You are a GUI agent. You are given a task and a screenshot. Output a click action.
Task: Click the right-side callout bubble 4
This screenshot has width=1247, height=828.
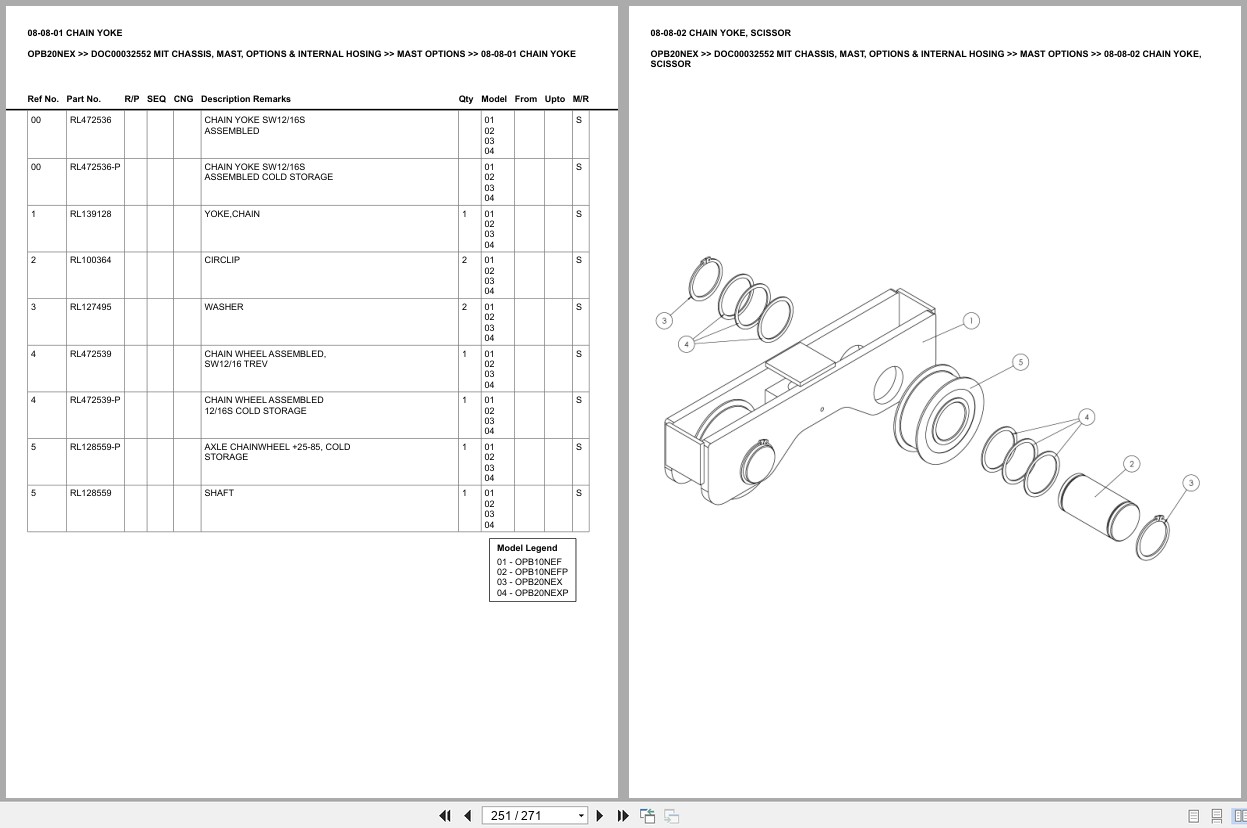coord(1087,417)
